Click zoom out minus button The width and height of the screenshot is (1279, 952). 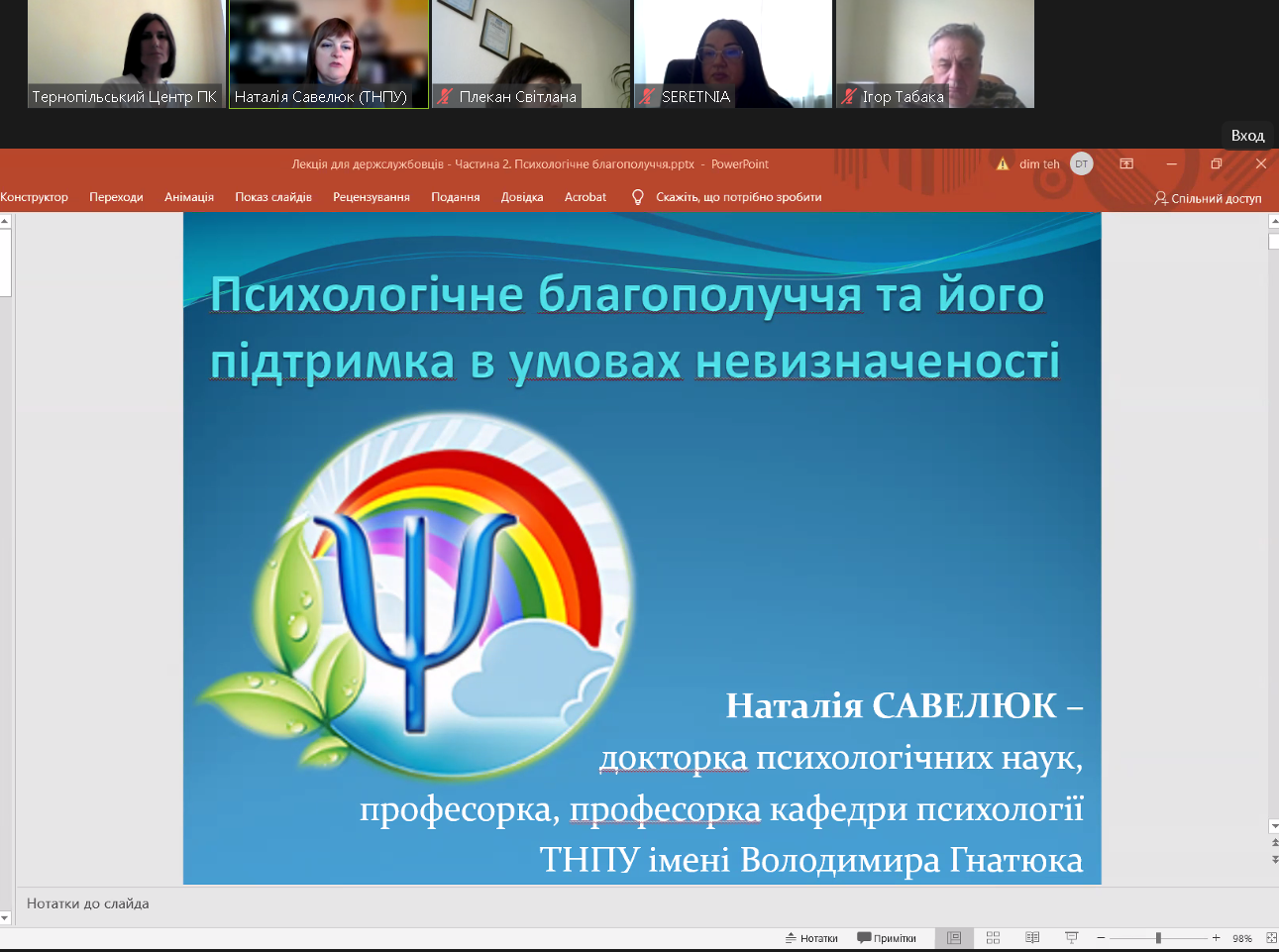point(1101,938)
